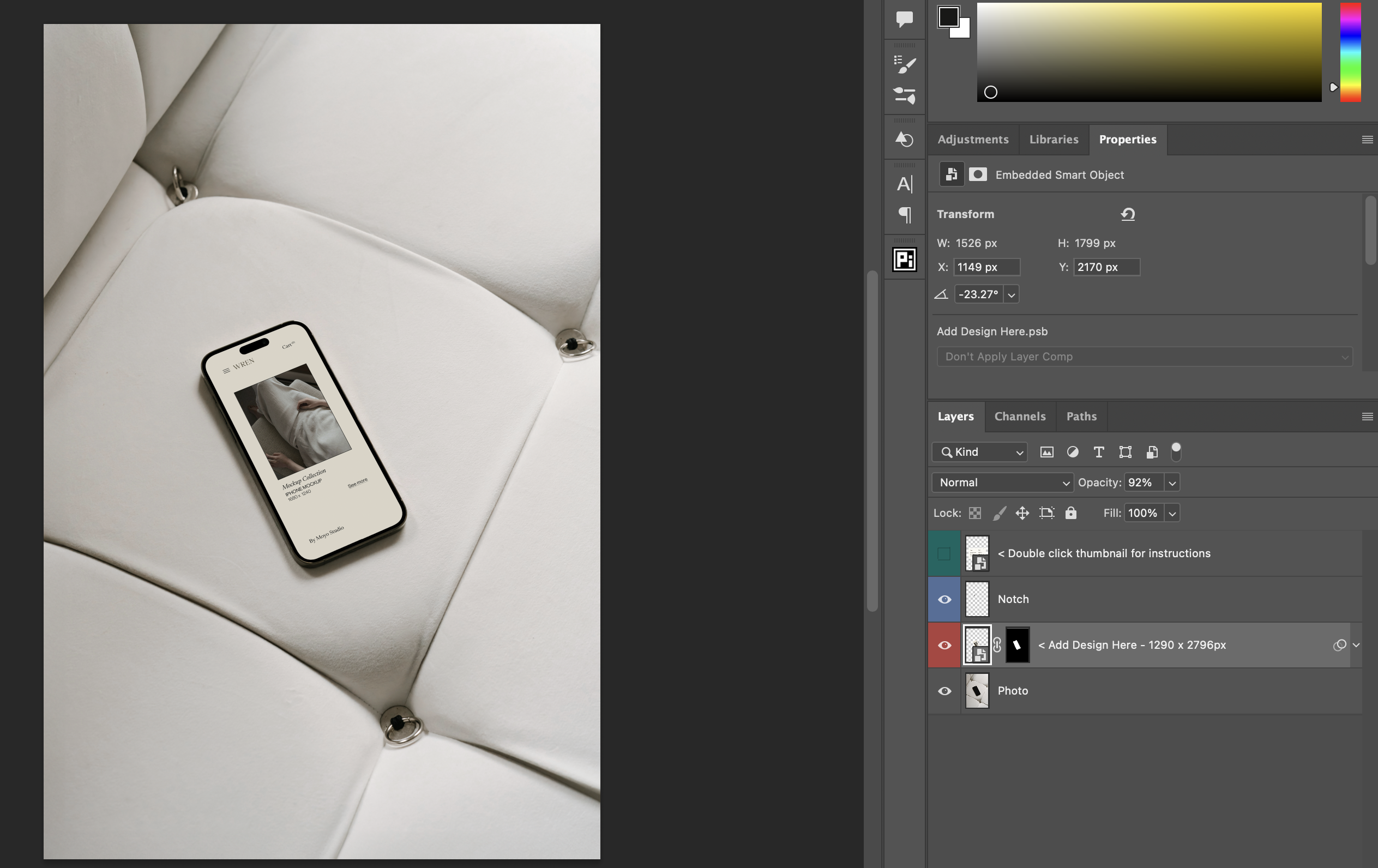
Task: Filter for adjustment layers icon
Action: tap(1073, 452)
